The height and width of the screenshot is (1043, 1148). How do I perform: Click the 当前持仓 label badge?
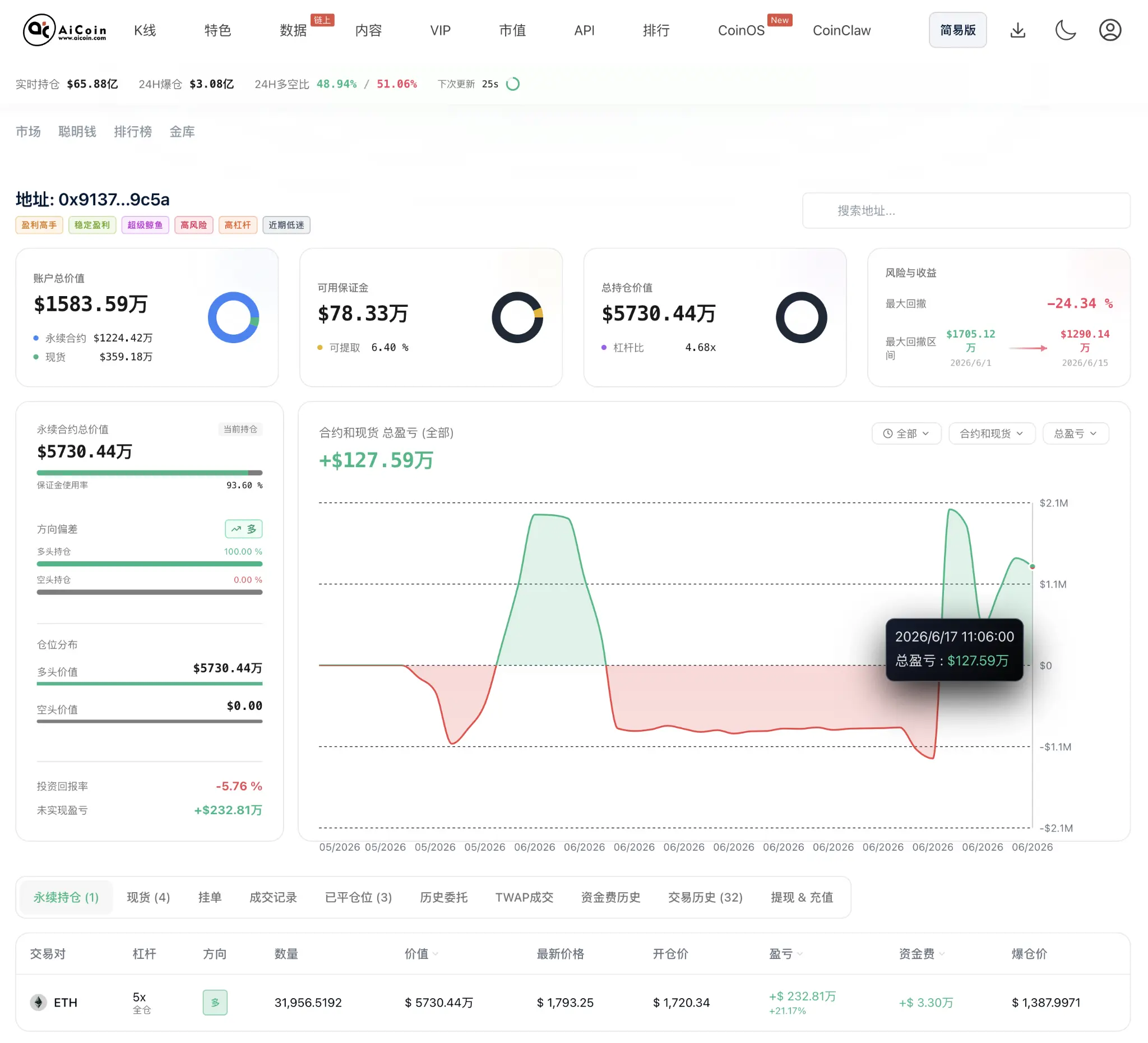(x=240, y=429)
